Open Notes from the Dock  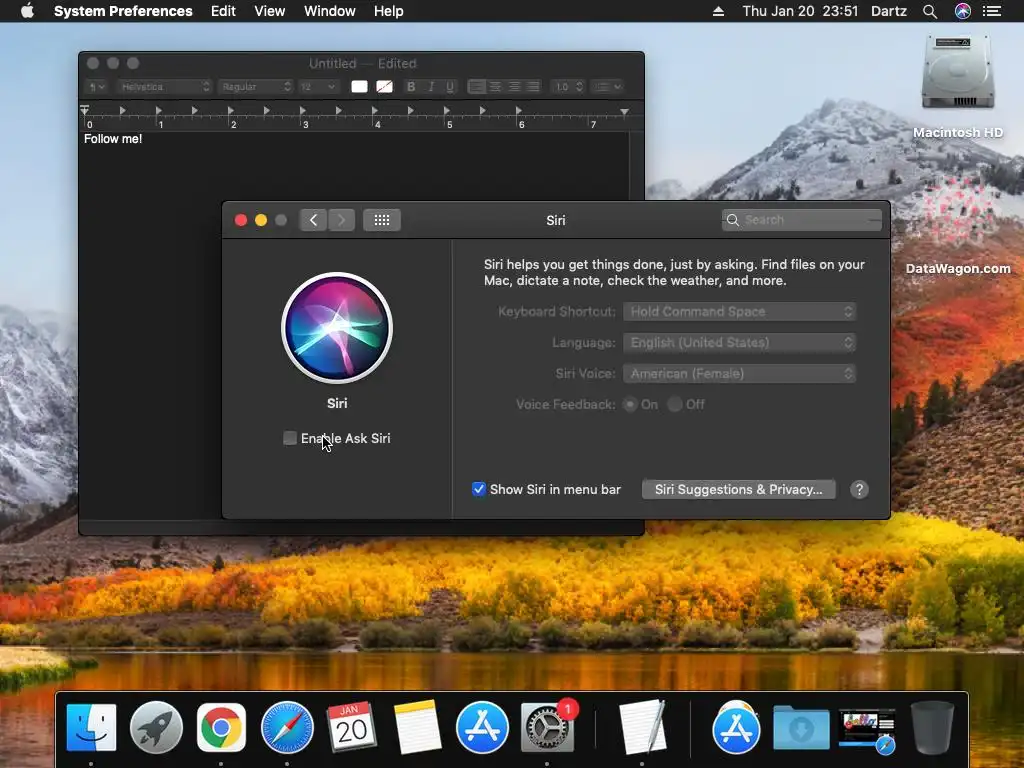coord(417,727)
